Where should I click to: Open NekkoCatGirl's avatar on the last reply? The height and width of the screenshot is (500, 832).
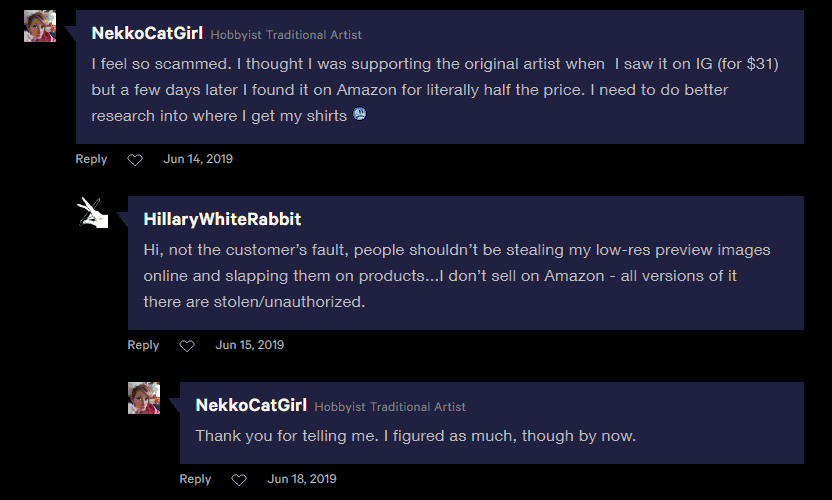[x=144, y=398]
